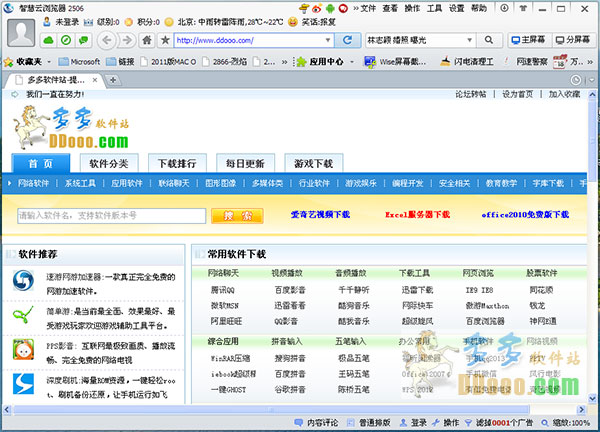Image resolution: width=600 pixels, height=432 pixels.
Task: Click the green compass icon in toolbar
Action: point(66,40)
